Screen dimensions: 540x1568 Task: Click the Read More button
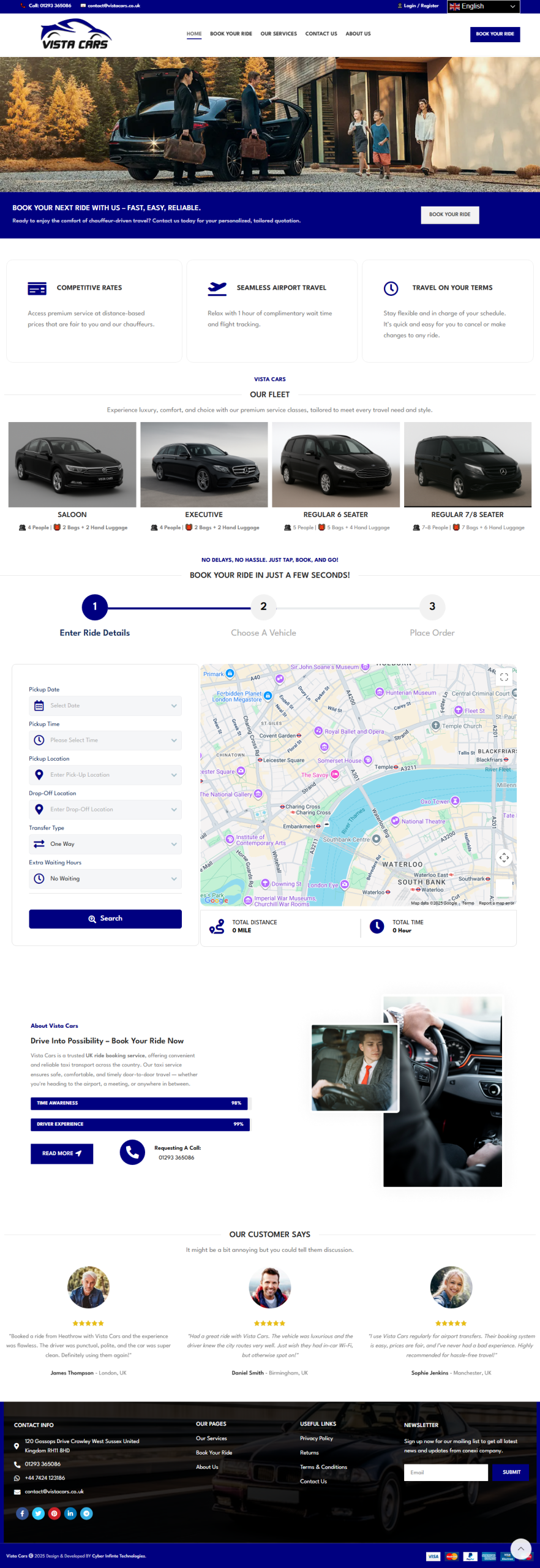point(62,1153)
